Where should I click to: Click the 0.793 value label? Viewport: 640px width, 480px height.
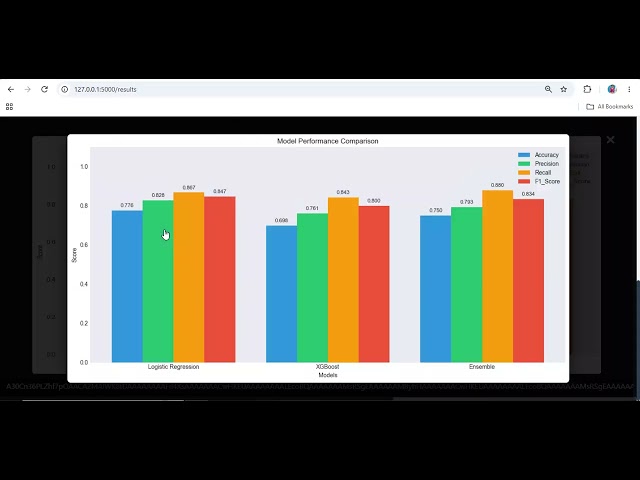pyautogui.click(x=467, y=202)
